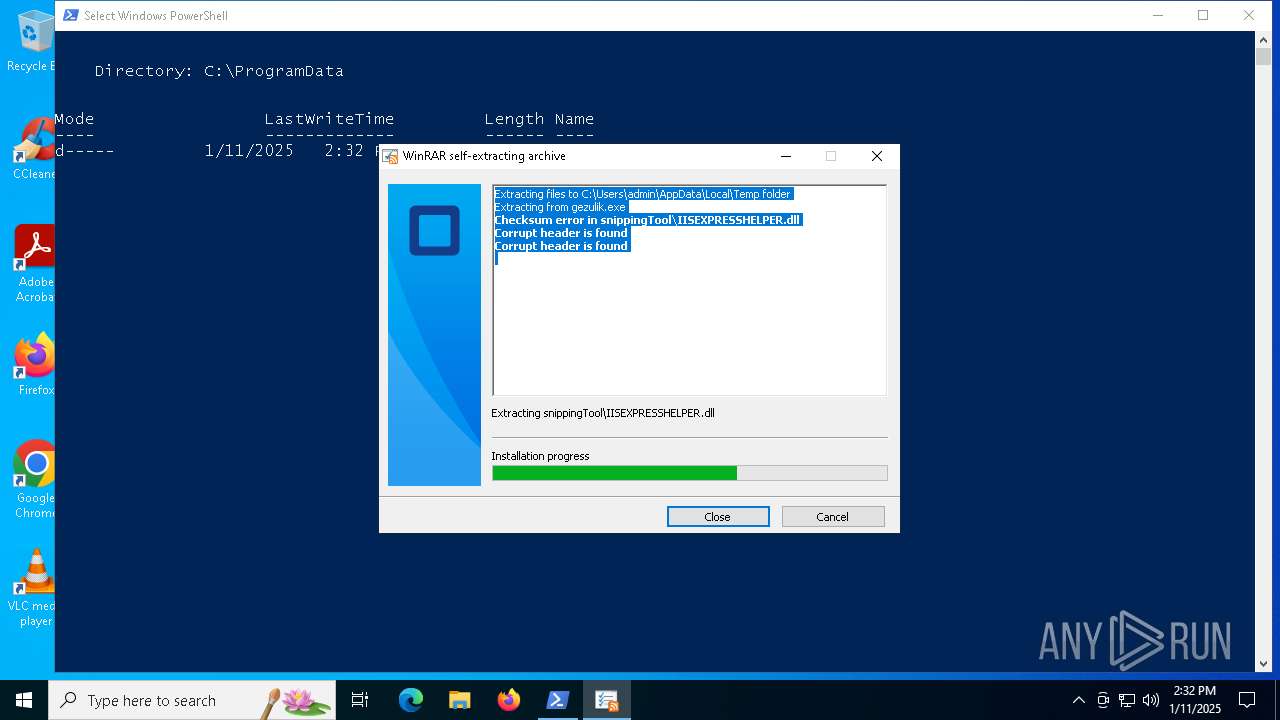Click the 'Mode' column header in PowerShell
Viewport: 1280px width, 720px height.
point(74,119)
